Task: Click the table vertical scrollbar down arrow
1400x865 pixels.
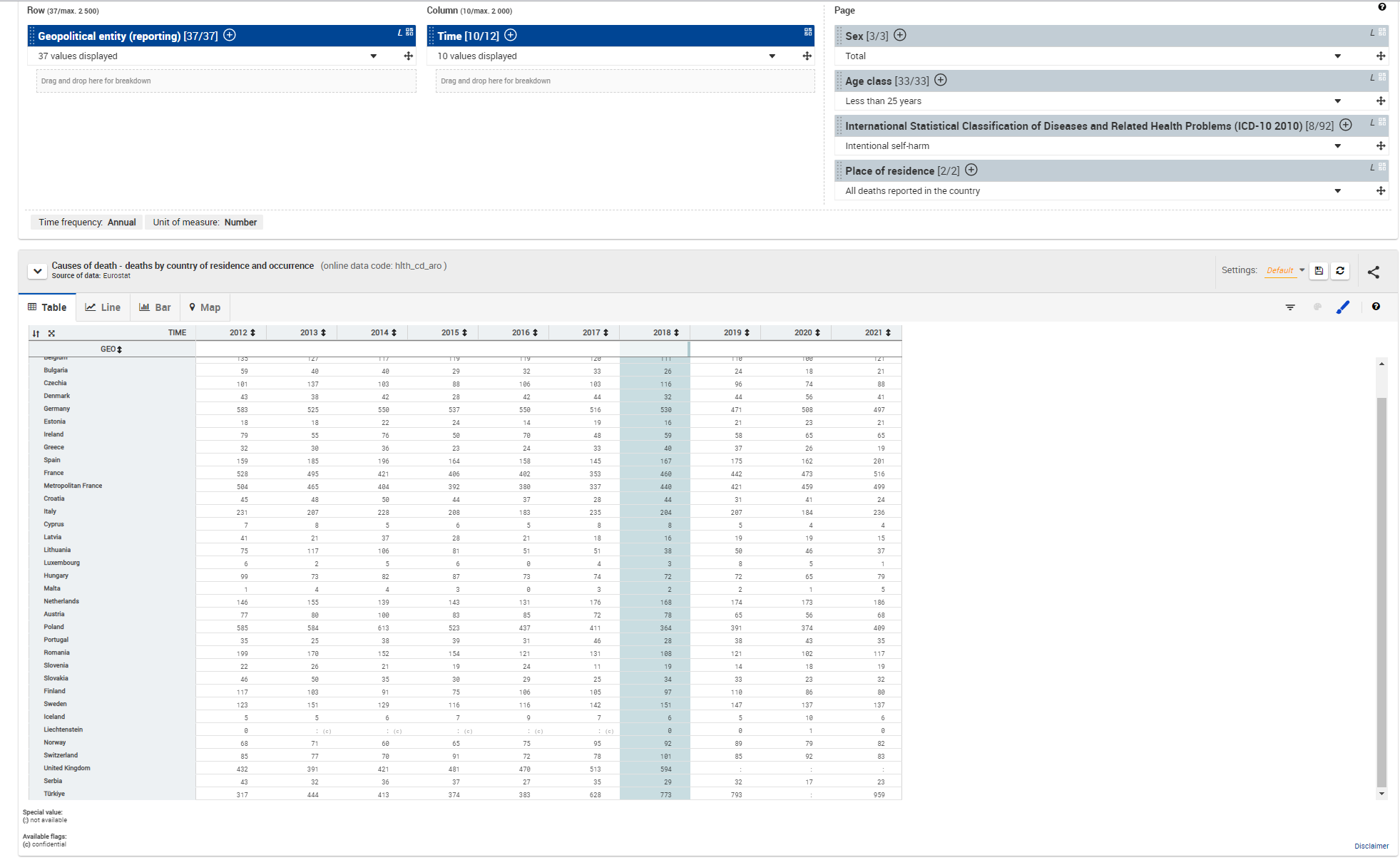Action: pos(1381,794)
